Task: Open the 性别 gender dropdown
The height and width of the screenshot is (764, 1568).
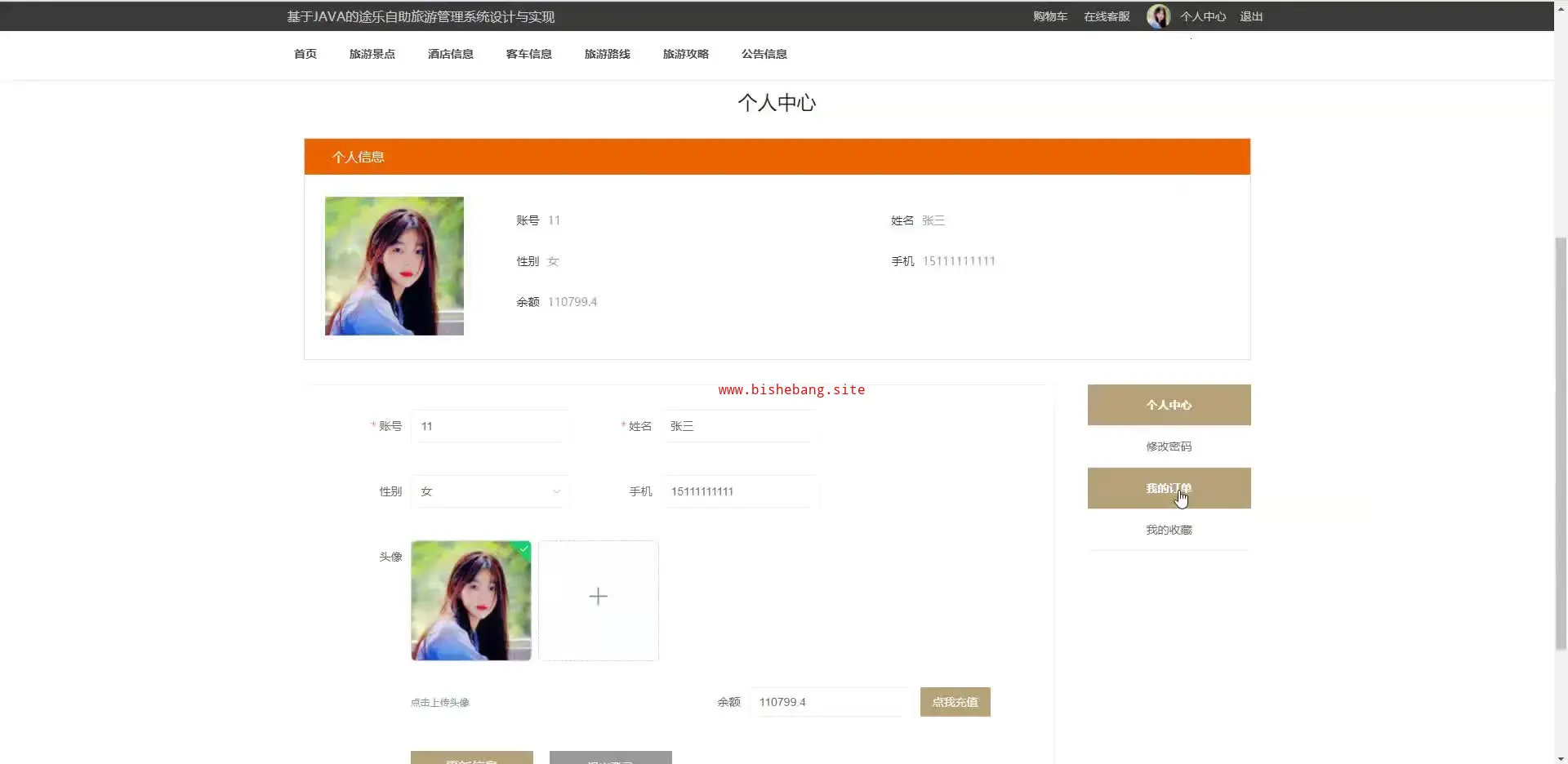Action: 490,491
